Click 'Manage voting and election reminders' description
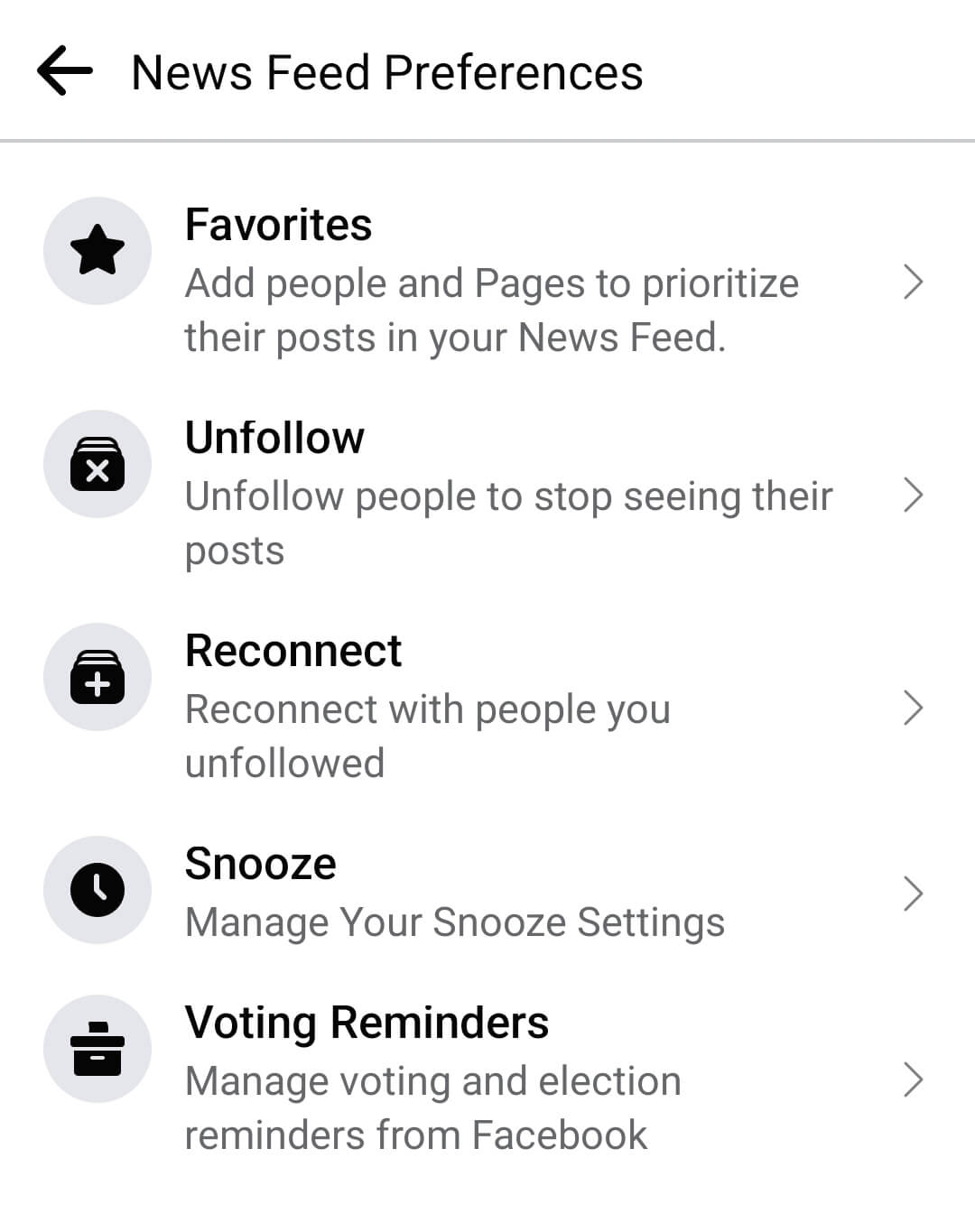This screenshot has height=1232, width=975. click(433, 1107)
